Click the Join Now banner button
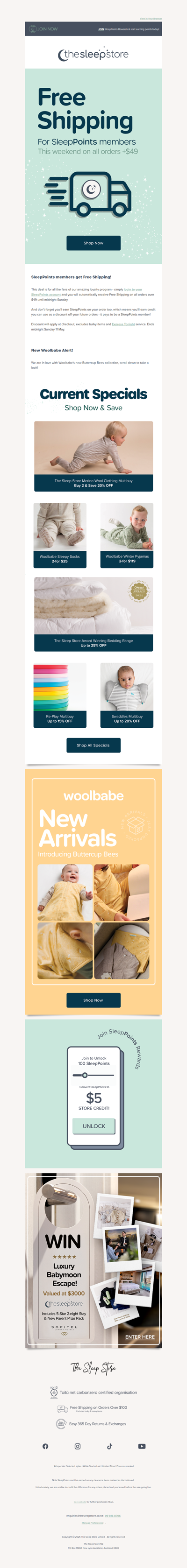Screen dimensions: 187x1568 pos(43,28)
